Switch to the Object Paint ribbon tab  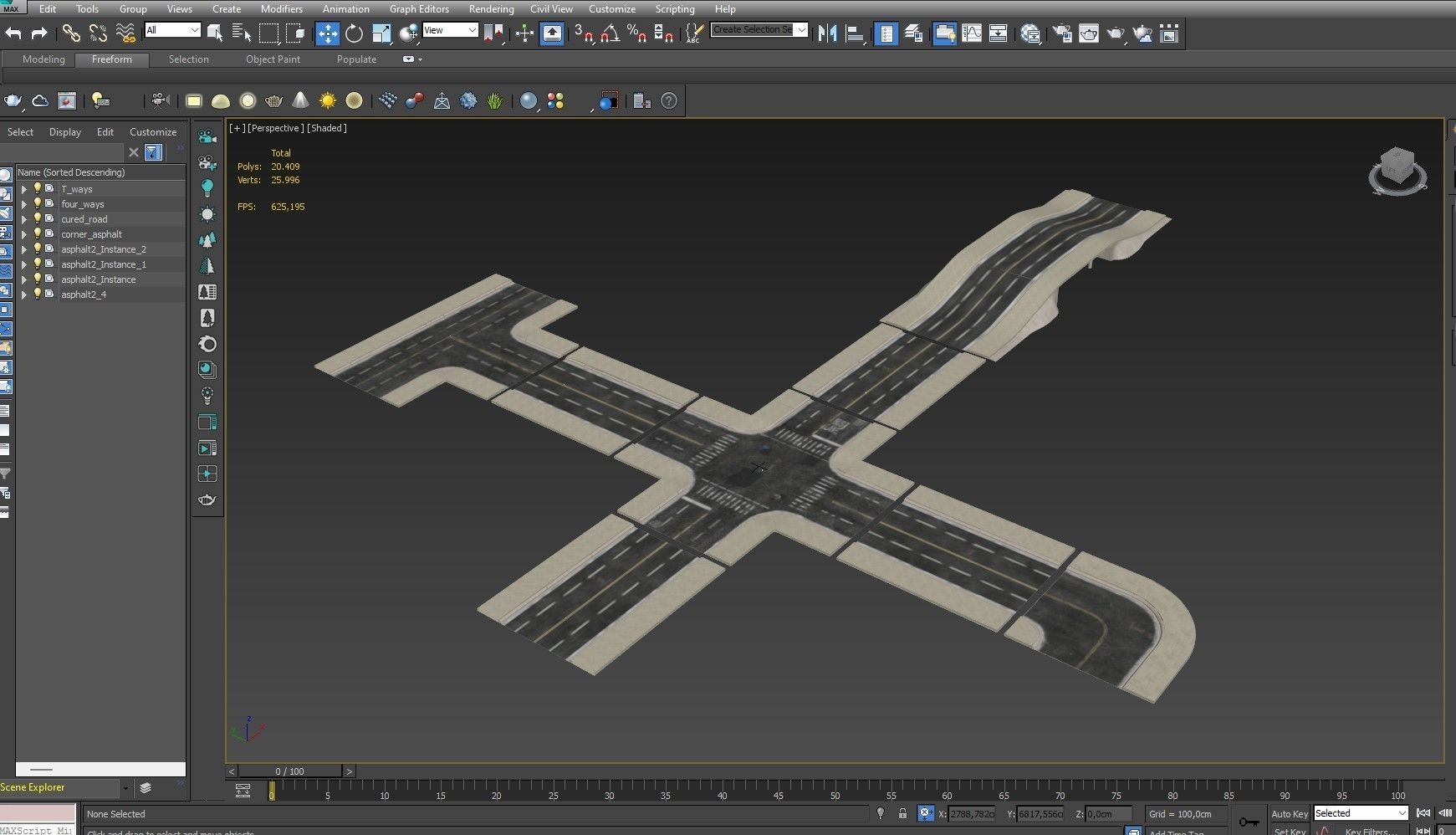coord(273,59)
